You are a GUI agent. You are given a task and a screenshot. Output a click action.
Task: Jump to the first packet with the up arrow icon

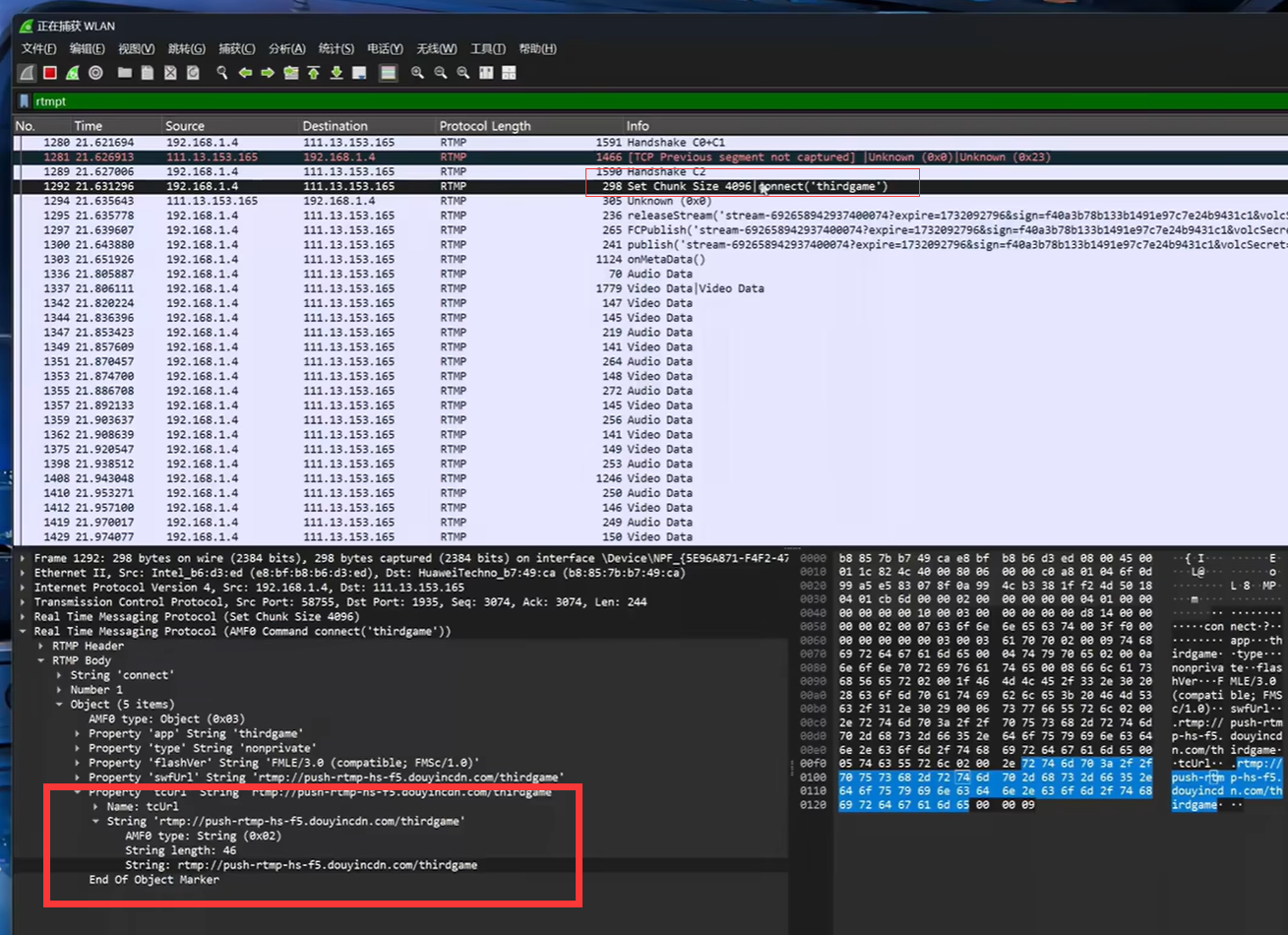314,73
